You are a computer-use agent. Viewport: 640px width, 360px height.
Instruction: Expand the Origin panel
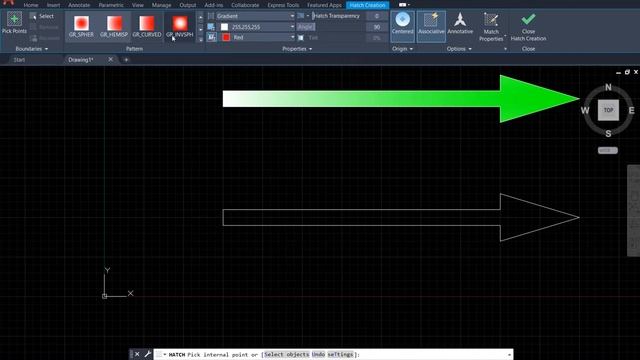pyautogui.click(x=402, y=49)
